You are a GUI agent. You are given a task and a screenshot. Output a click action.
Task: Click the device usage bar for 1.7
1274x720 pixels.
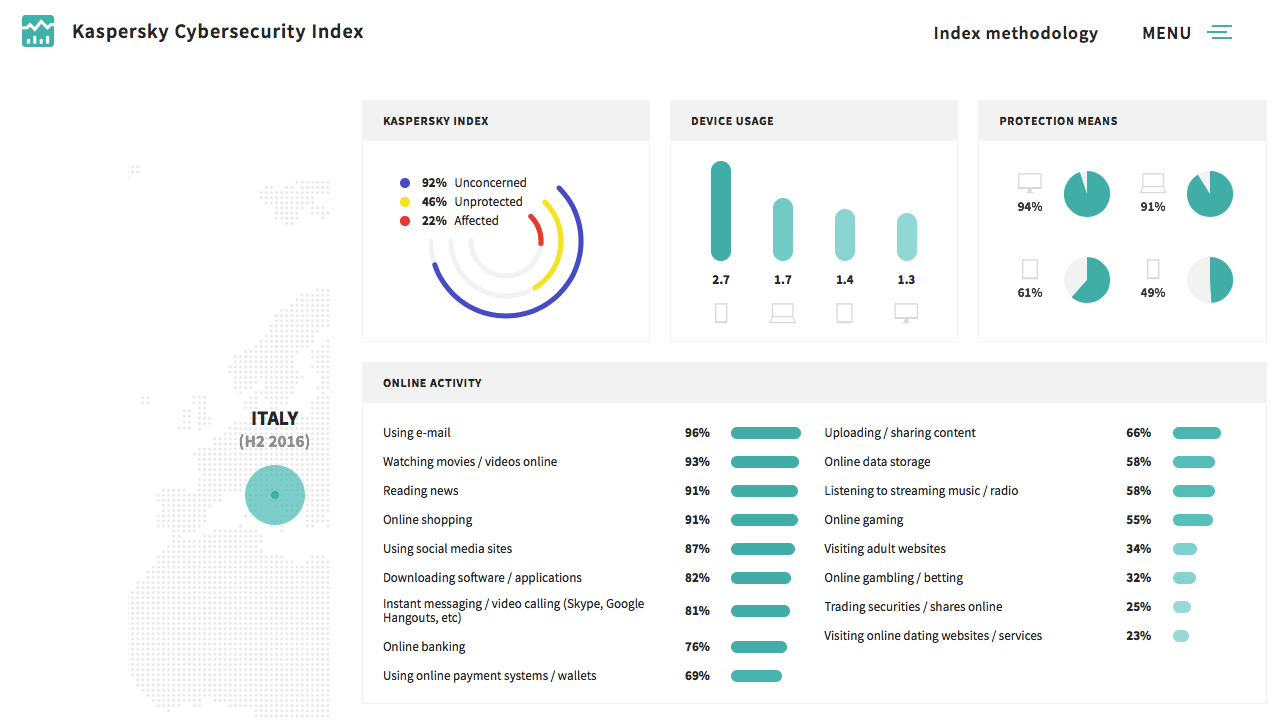coord(783,230)
